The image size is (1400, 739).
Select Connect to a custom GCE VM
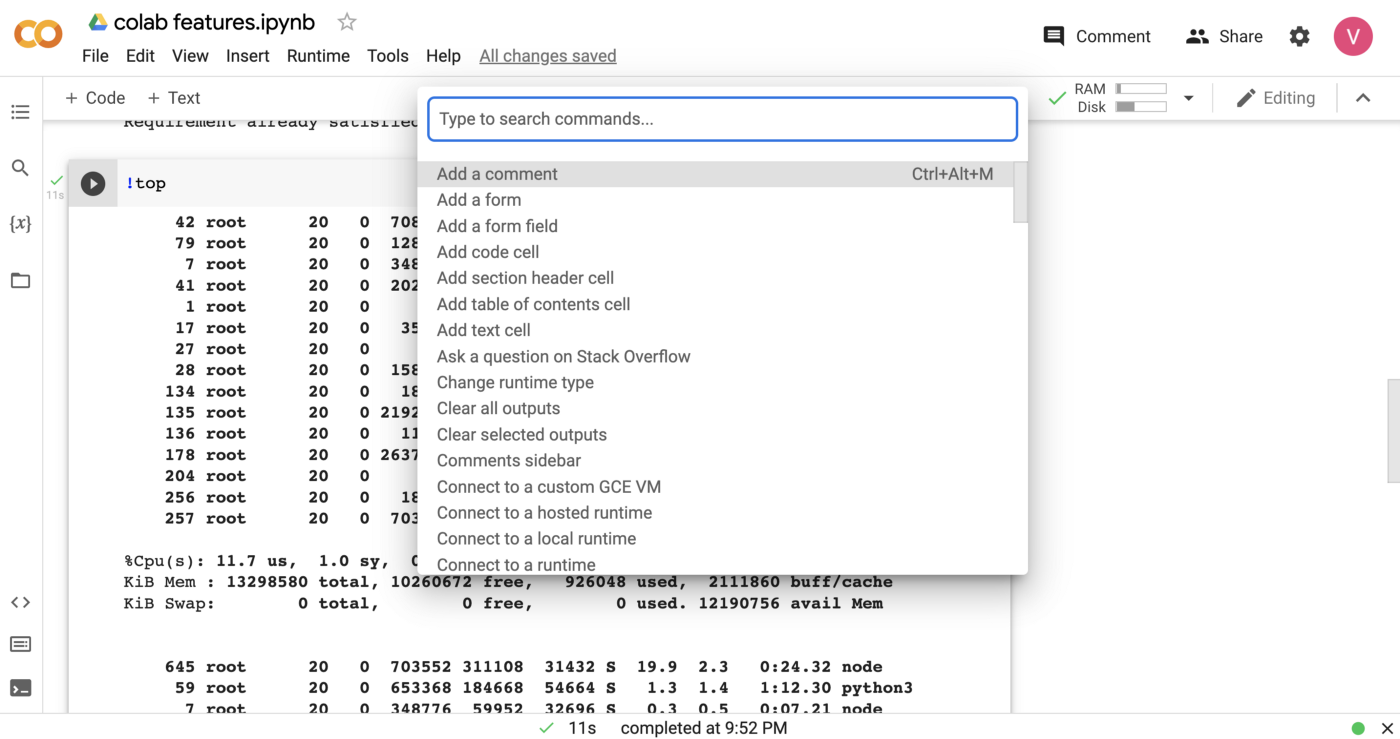[x=715, y=486]
